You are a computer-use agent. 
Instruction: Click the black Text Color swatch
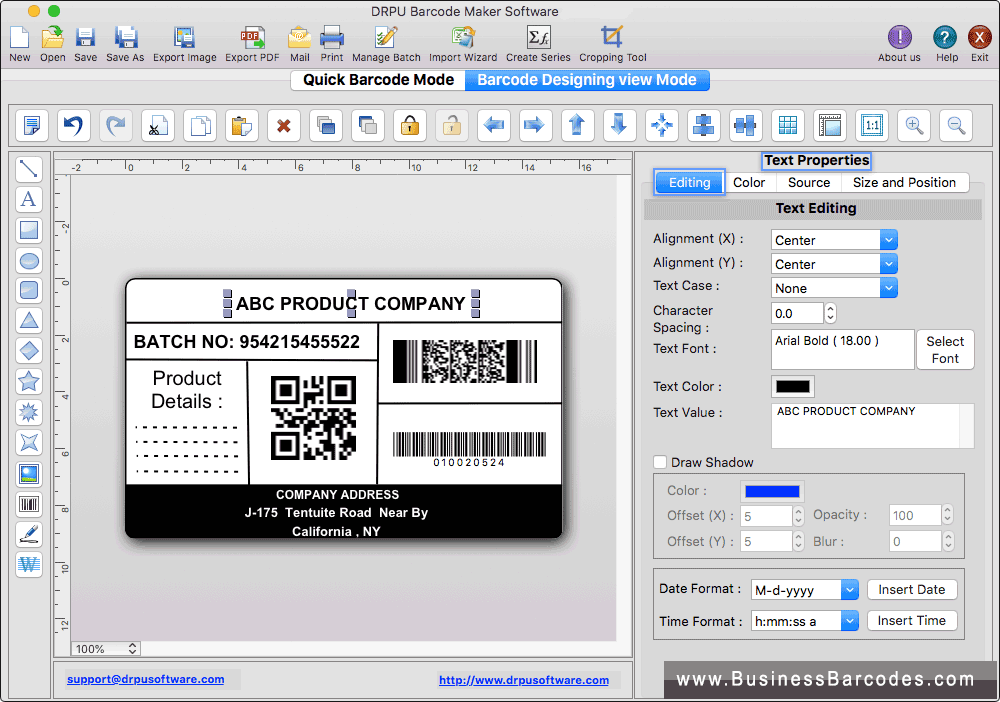pos(793,386)
